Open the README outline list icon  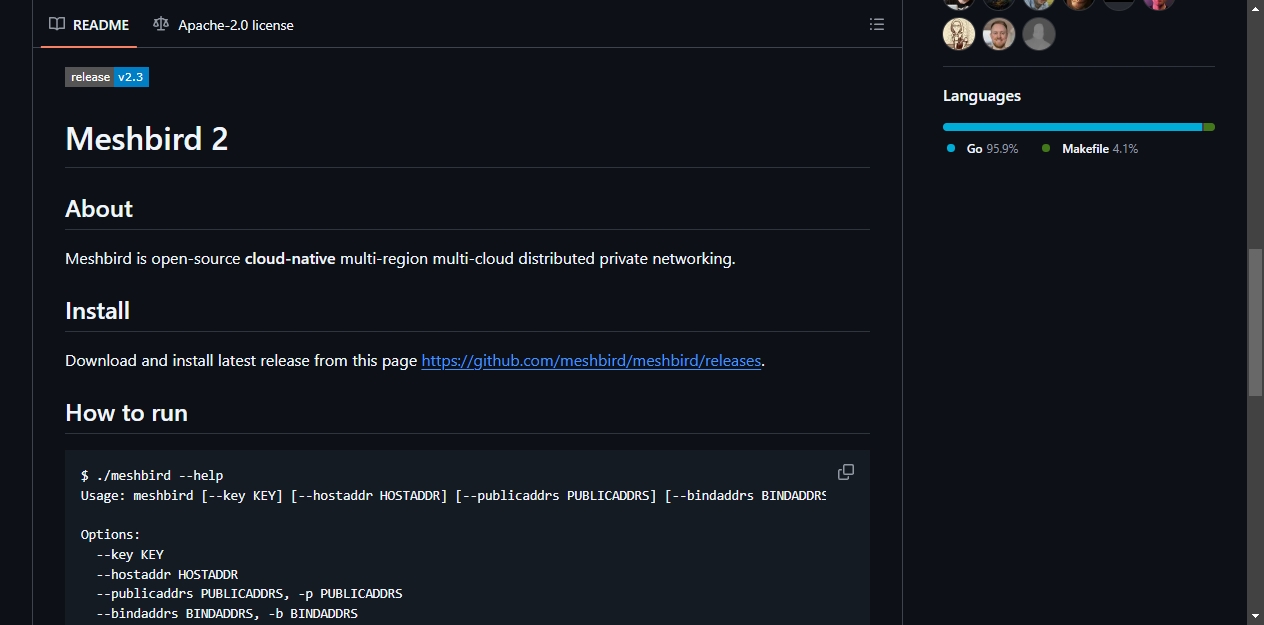[877, 25]
